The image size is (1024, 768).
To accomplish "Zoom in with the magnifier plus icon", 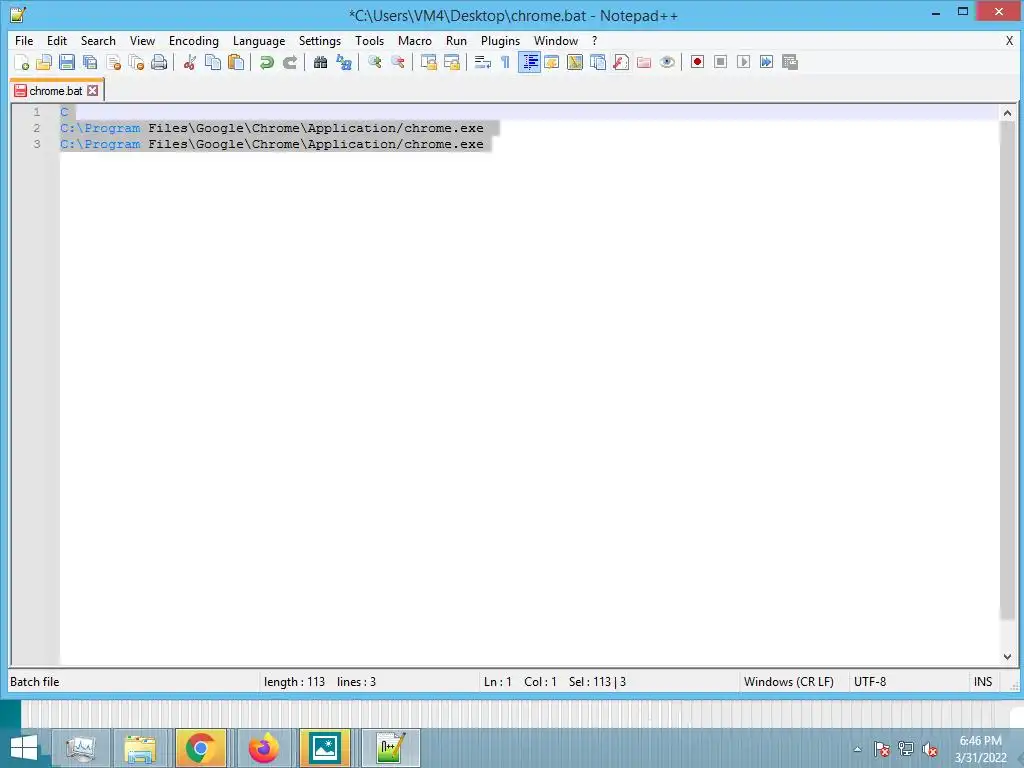I will (374, 62).
